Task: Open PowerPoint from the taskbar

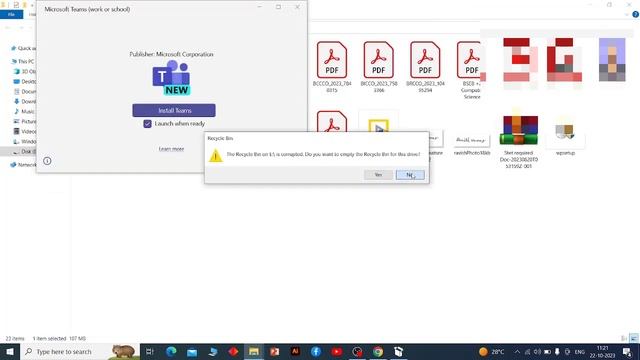Action: coord(275,351)
